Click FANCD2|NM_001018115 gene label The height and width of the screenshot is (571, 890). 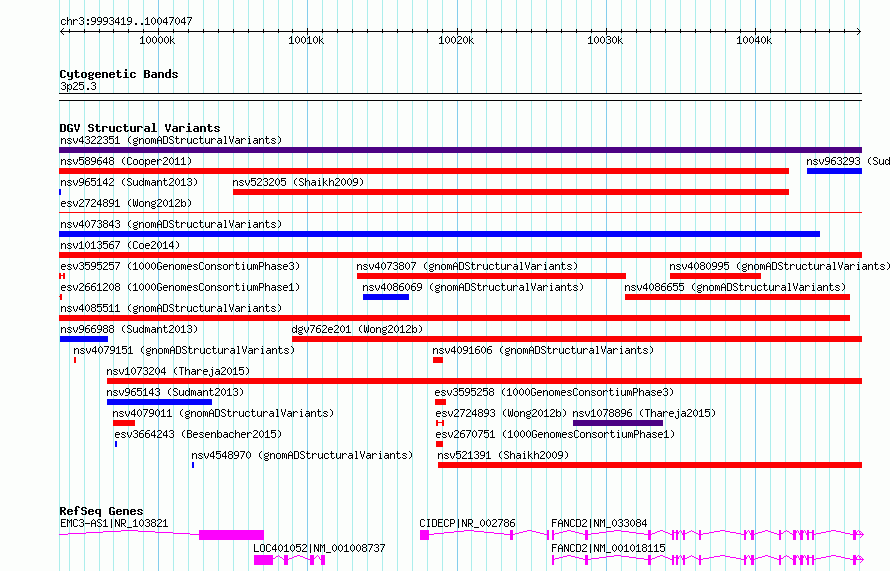pyautogui.click(x=608, y=548)
